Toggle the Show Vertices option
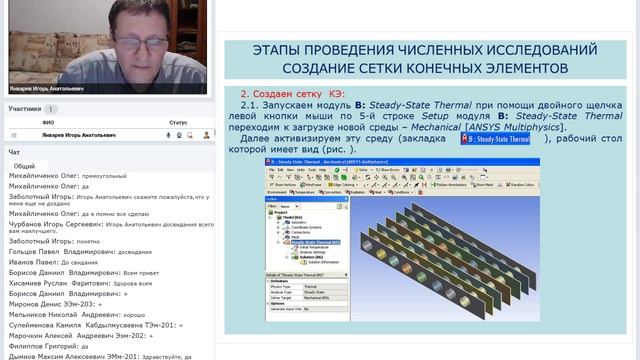Viewport: 640px width, 360px height. coord(283,184)
